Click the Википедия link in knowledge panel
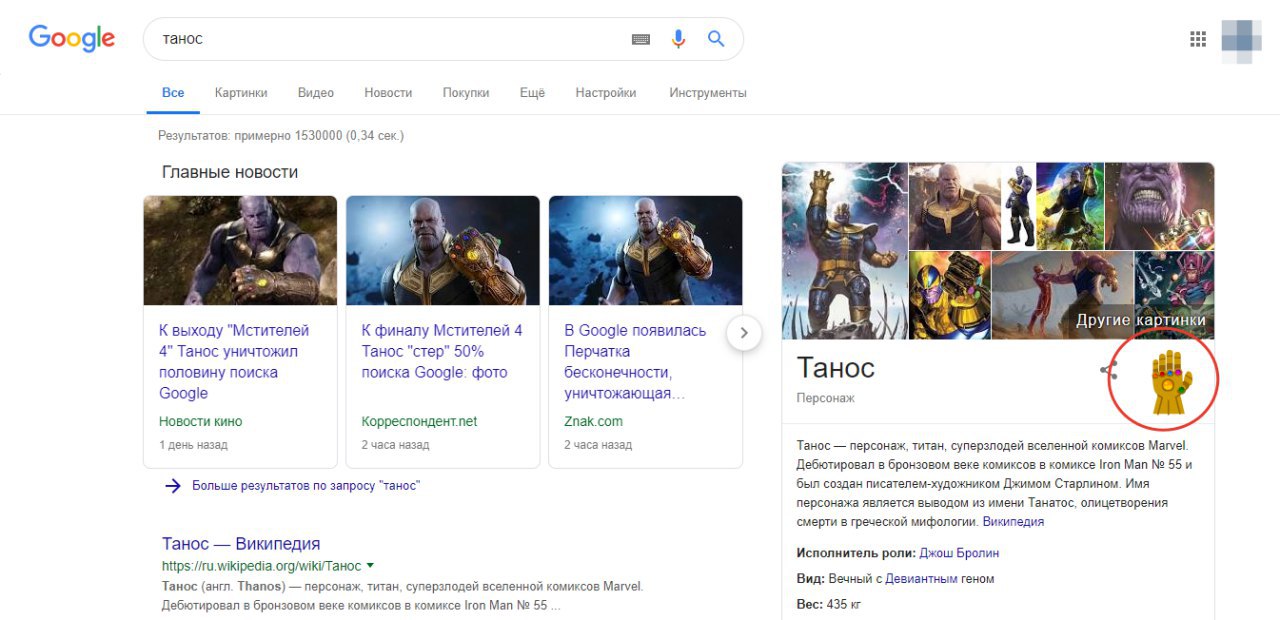The width and height of the screenshot is (1280, 620). tap(1013, 522)
